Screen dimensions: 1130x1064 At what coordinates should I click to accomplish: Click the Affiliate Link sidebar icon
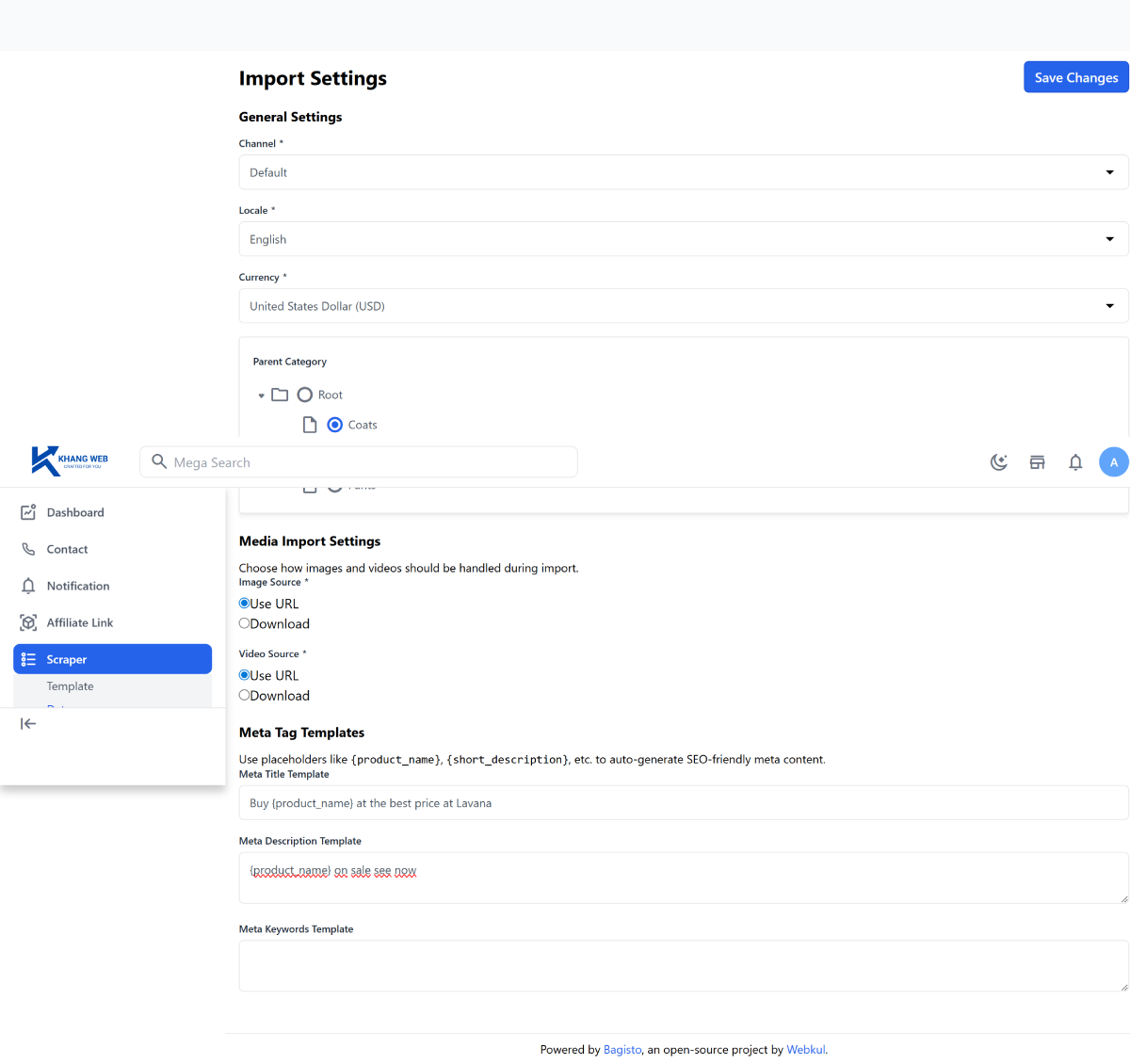(x=28, y=622)
